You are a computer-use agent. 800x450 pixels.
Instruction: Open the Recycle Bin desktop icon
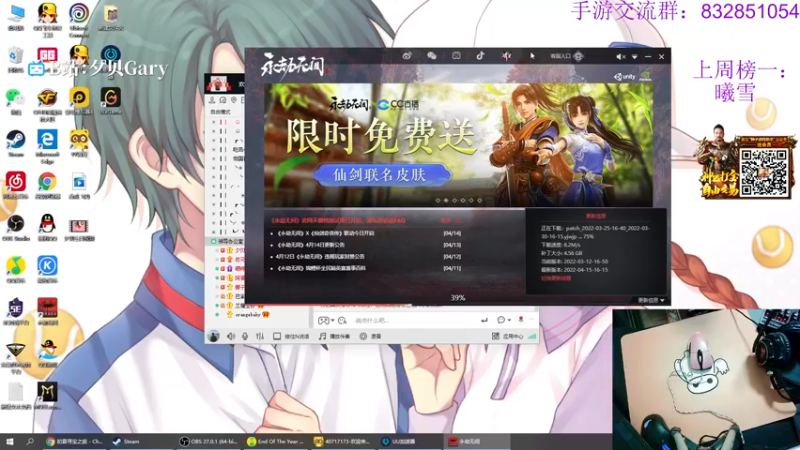click(x=16, y=60)
